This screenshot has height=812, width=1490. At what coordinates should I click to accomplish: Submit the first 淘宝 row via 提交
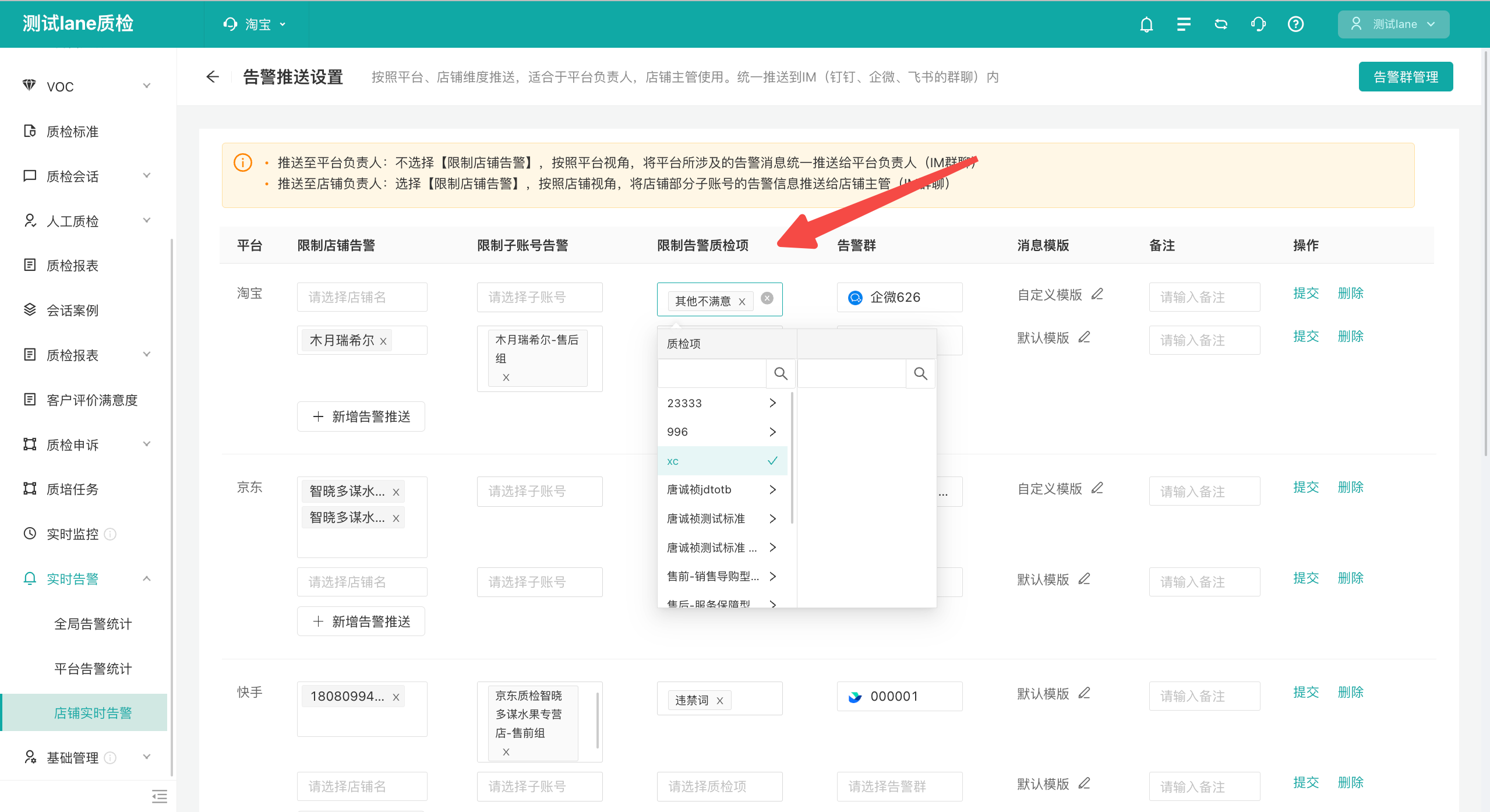point(1306,293)
